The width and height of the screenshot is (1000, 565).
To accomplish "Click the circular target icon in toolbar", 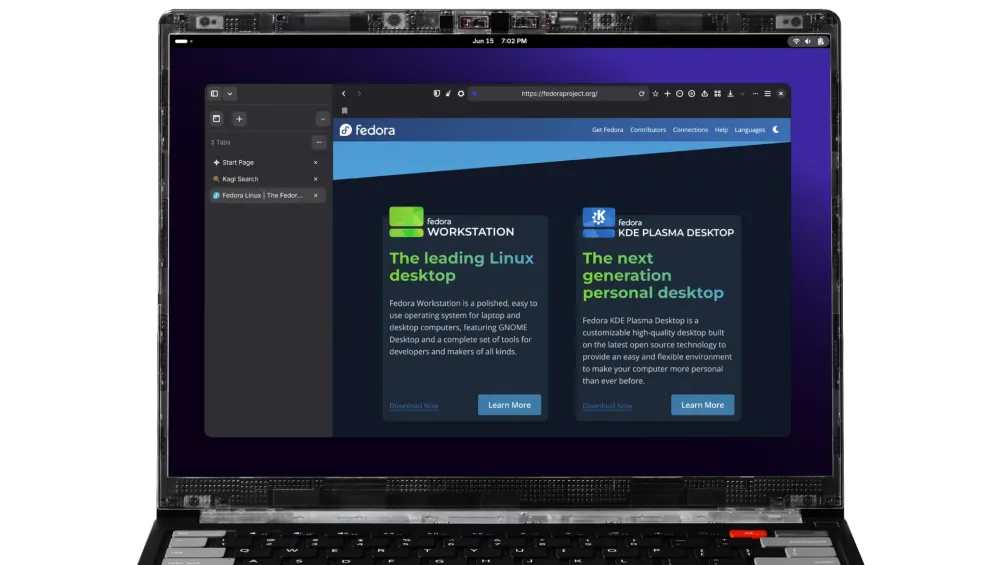I will point(691,94).
